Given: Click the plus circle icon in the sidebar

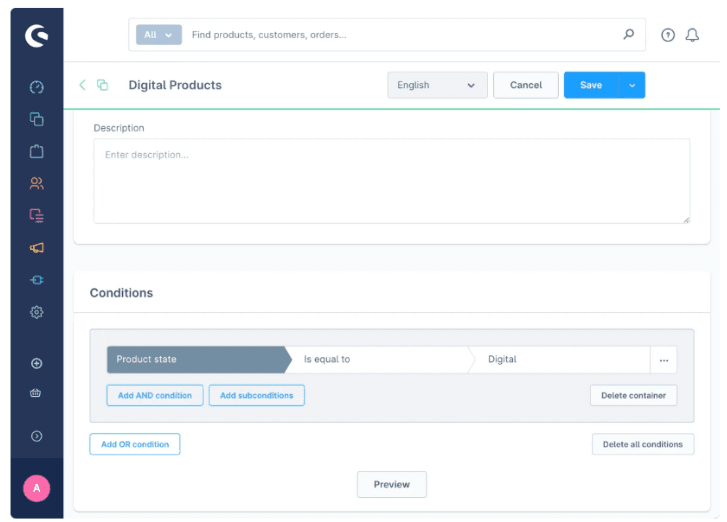Looking at the screenshot, I should pos(37,363).
